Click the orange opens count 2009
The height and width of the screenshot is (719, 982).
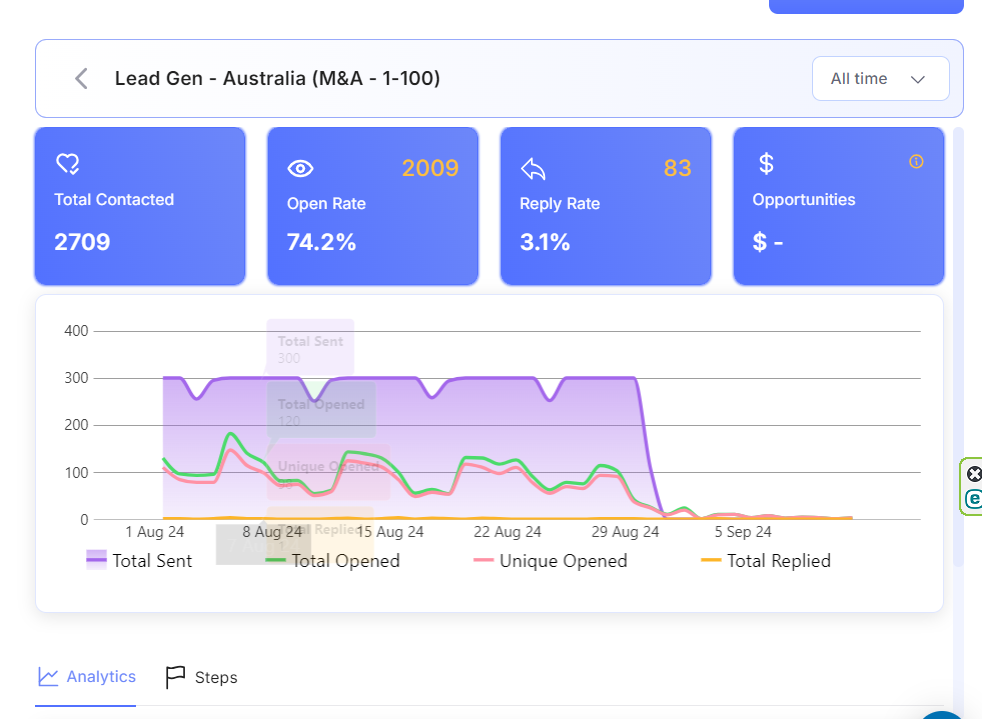point(430,168)
